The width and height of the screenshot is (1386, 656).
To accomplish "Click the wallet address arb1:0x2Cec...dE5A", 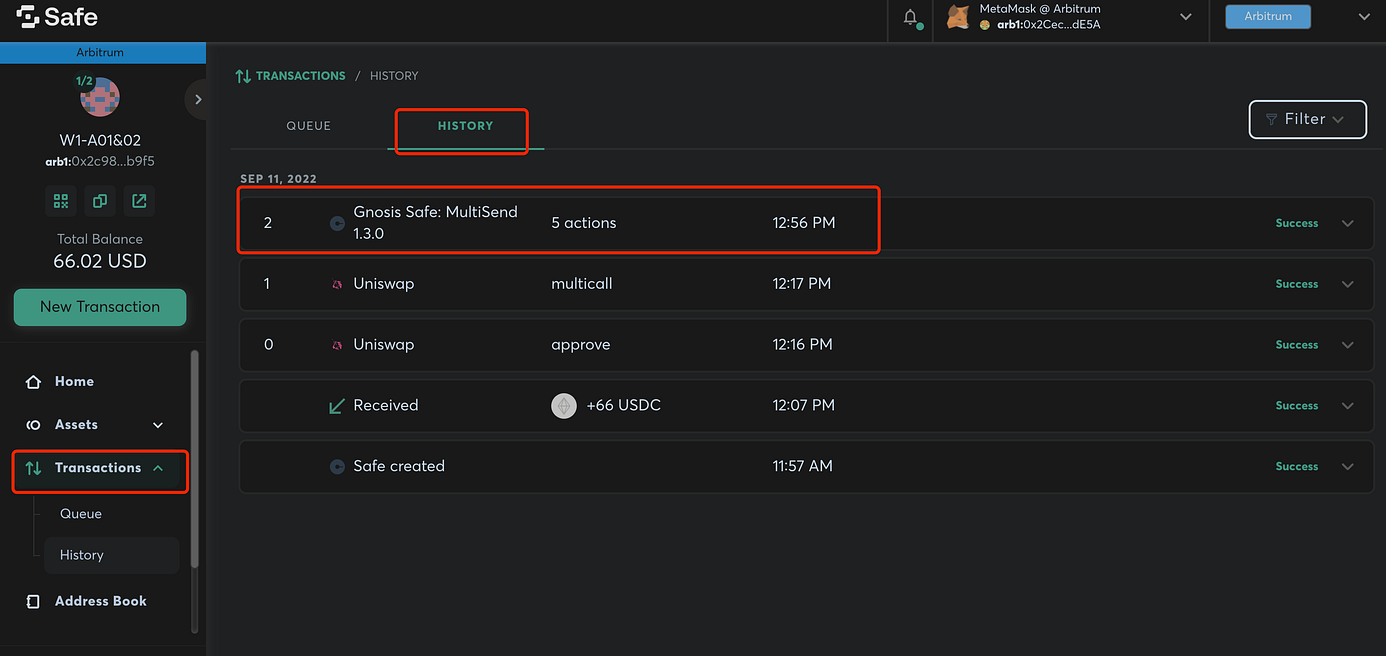I will point(1049,25).
